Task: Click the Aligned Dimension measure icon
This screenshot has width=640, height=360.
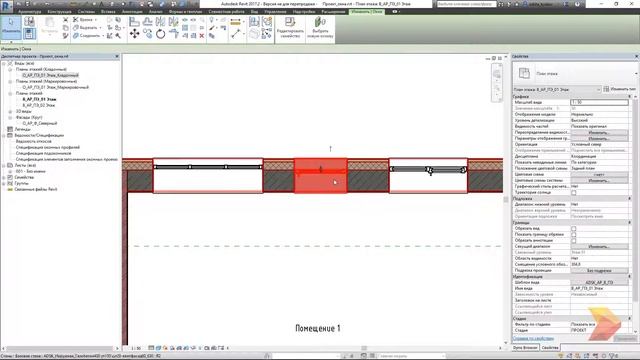Action: point(236,22)
